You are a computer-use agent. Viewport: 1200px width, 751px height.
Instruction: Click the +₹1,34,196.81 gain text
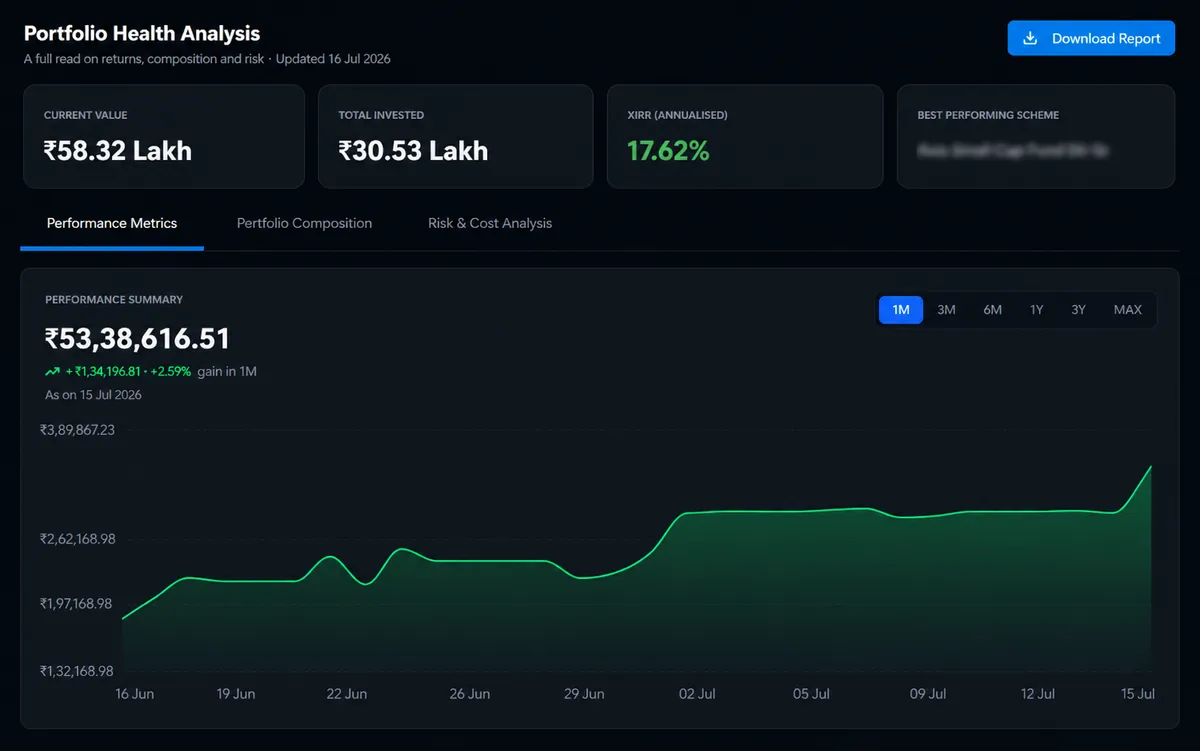point(103,372)
